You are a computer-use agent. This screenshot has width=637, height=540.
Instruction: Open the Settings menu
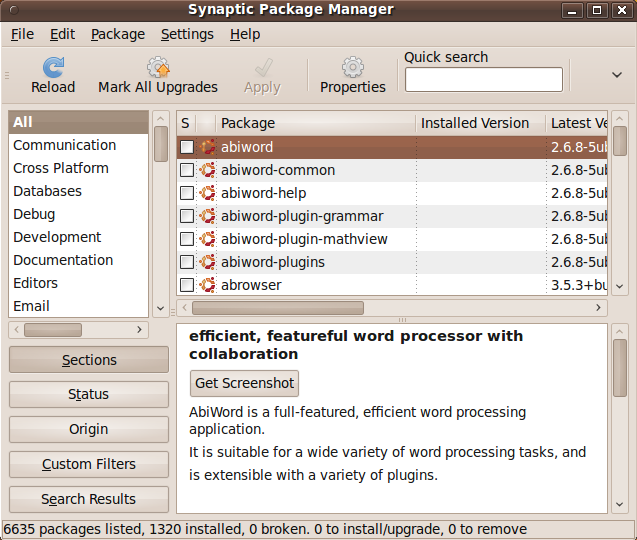[x=187, y=34]
